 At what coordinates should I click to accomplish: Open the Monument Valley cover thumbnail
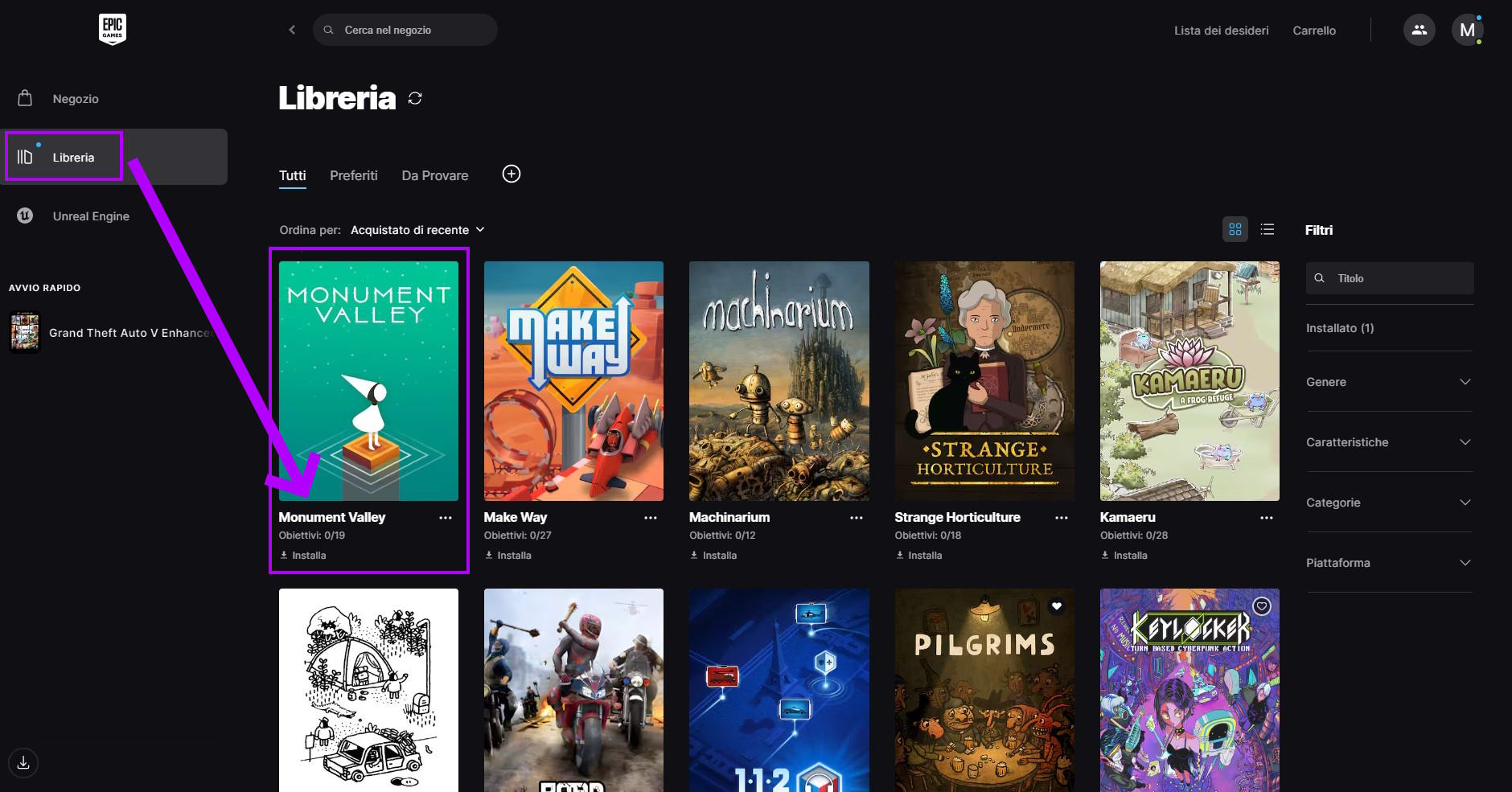(368, 381)
